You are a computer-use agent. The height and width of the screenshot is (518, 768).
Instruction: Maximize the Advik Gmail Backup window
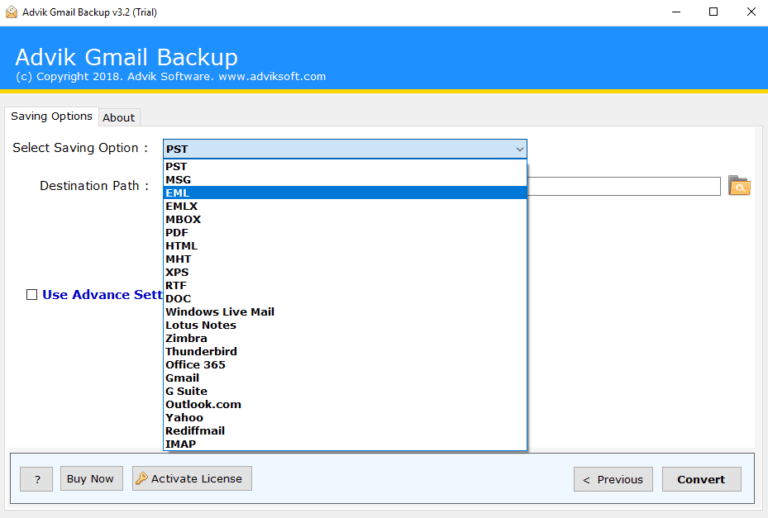point(713,12)
